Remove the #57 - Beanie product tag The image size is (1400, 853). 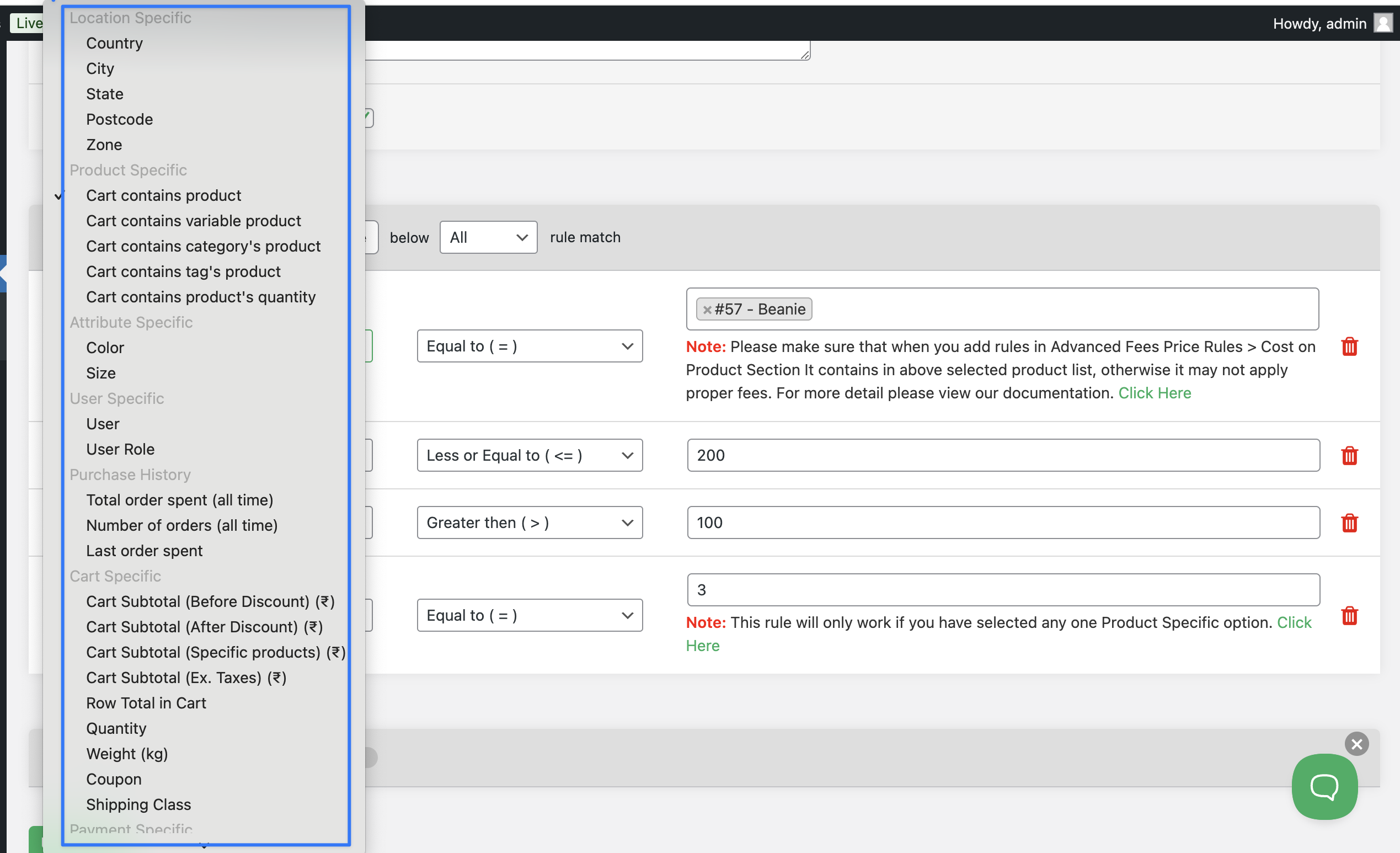click(707, 310)
